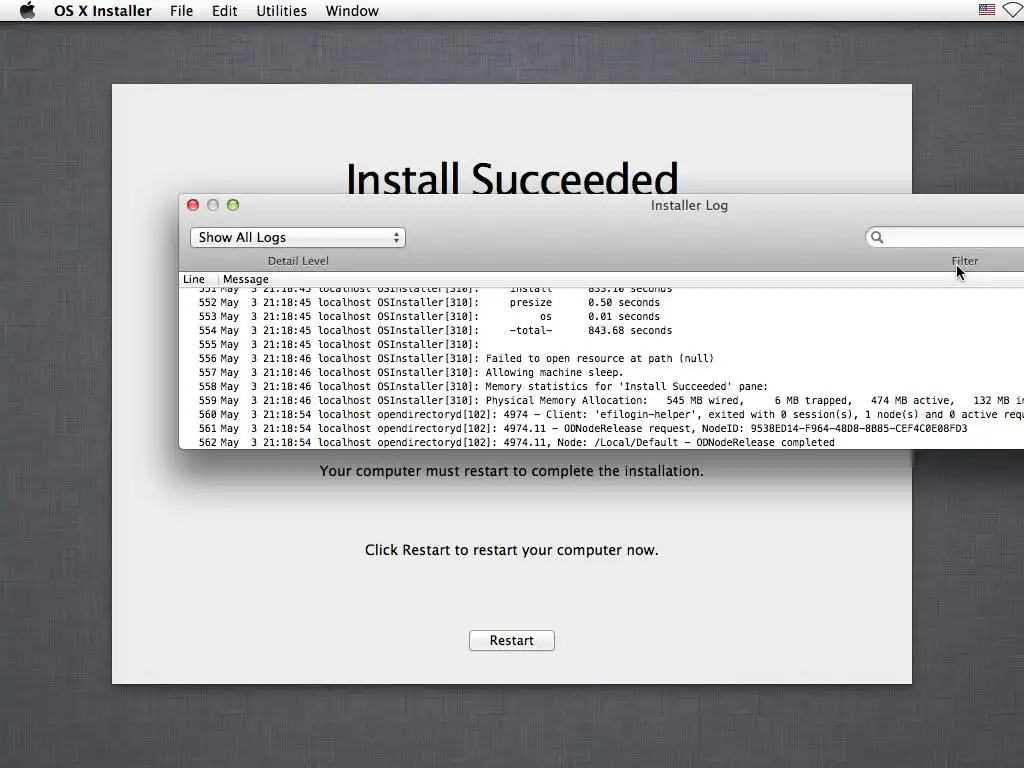Click 'Click Restart to restart' instruction text
Viewport: 1024px width, 768px height.
511,550
